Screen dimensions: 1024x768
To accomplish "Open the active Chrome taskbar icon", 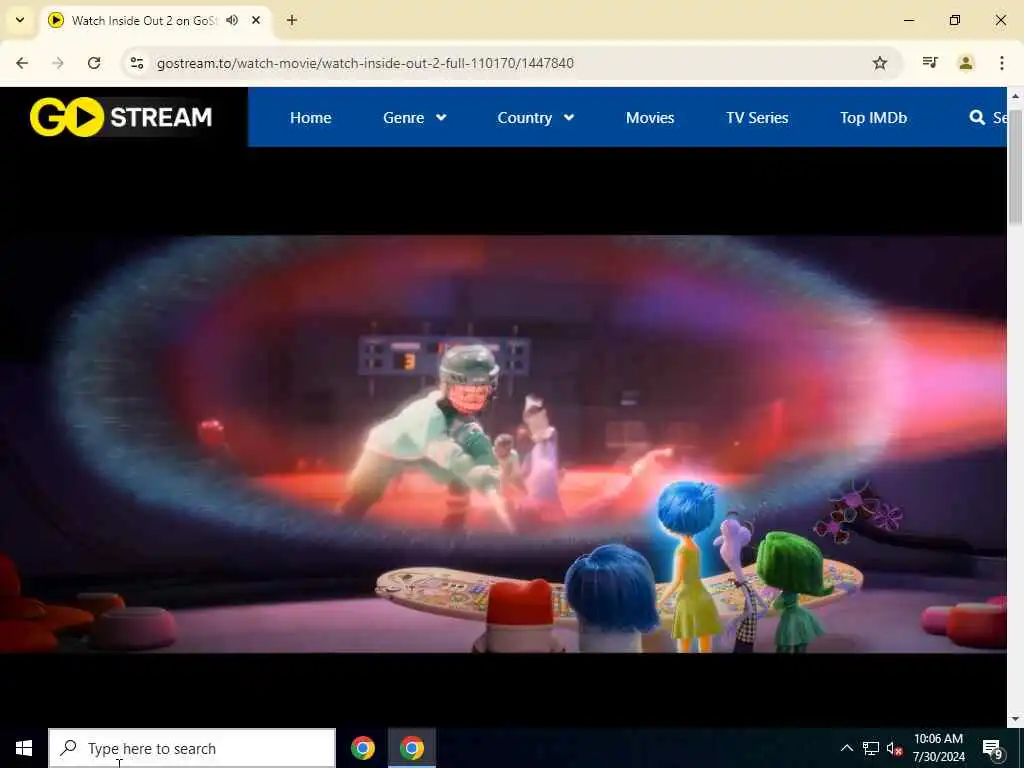I will pos(411,748).
